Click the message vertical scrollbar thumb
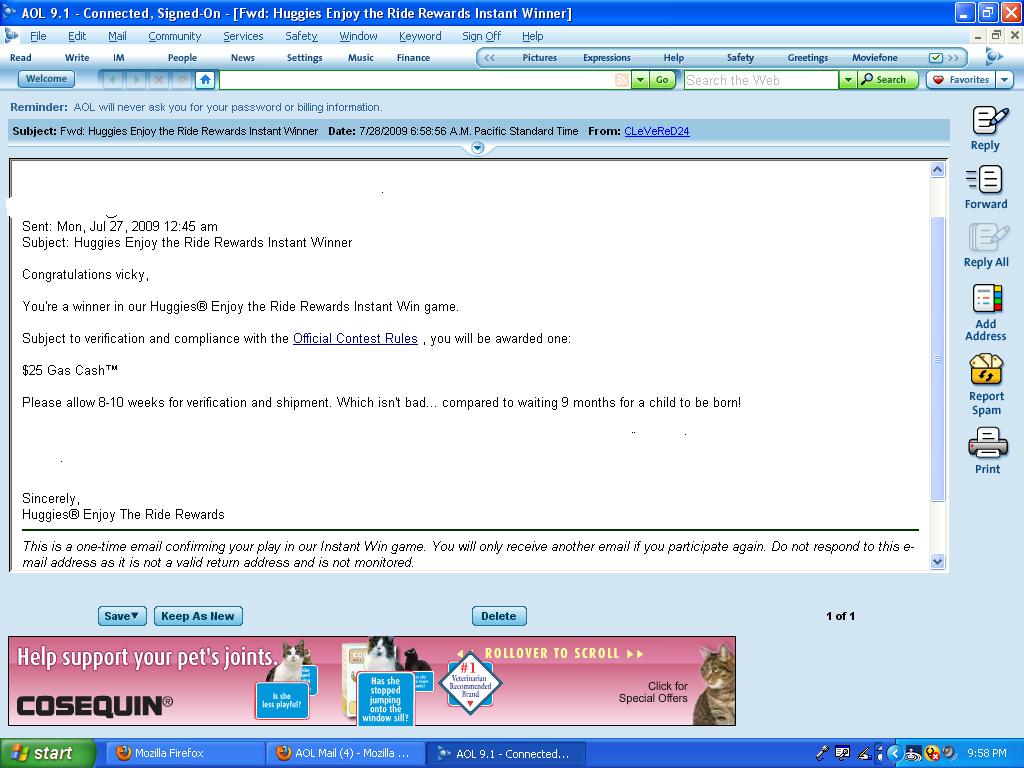1024x768 pixels. [937, 358]
